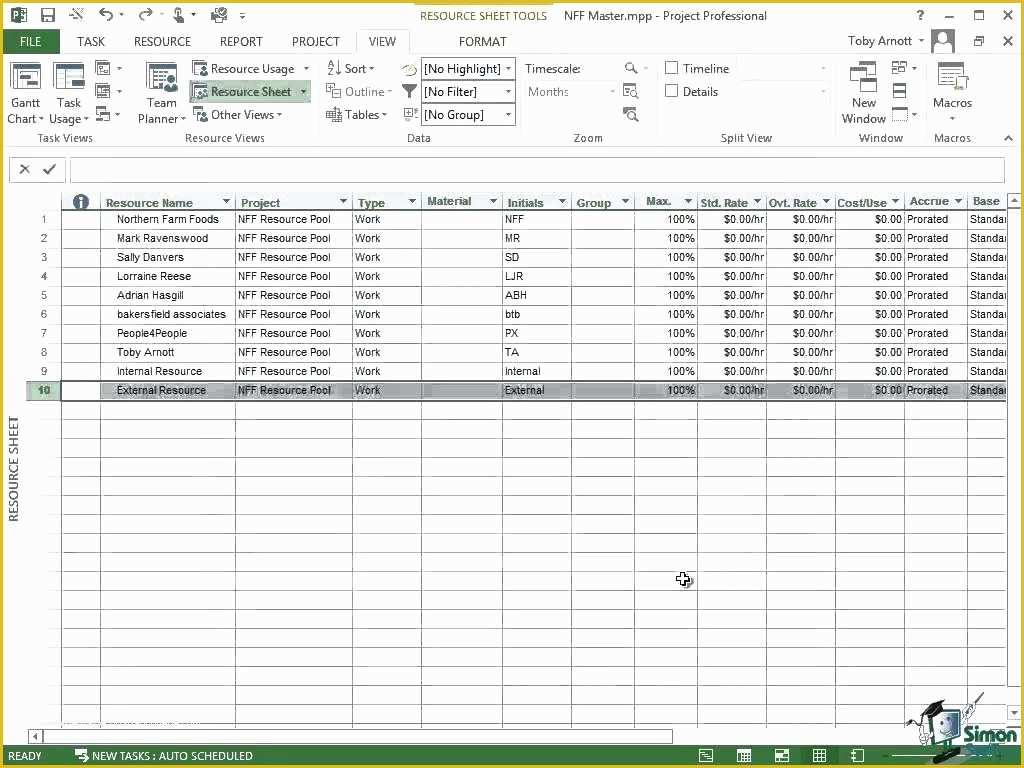The image size is (1024, 768).
Task: Switch to Gantt chart view in status bar
Action: click(x=706, y=756)
